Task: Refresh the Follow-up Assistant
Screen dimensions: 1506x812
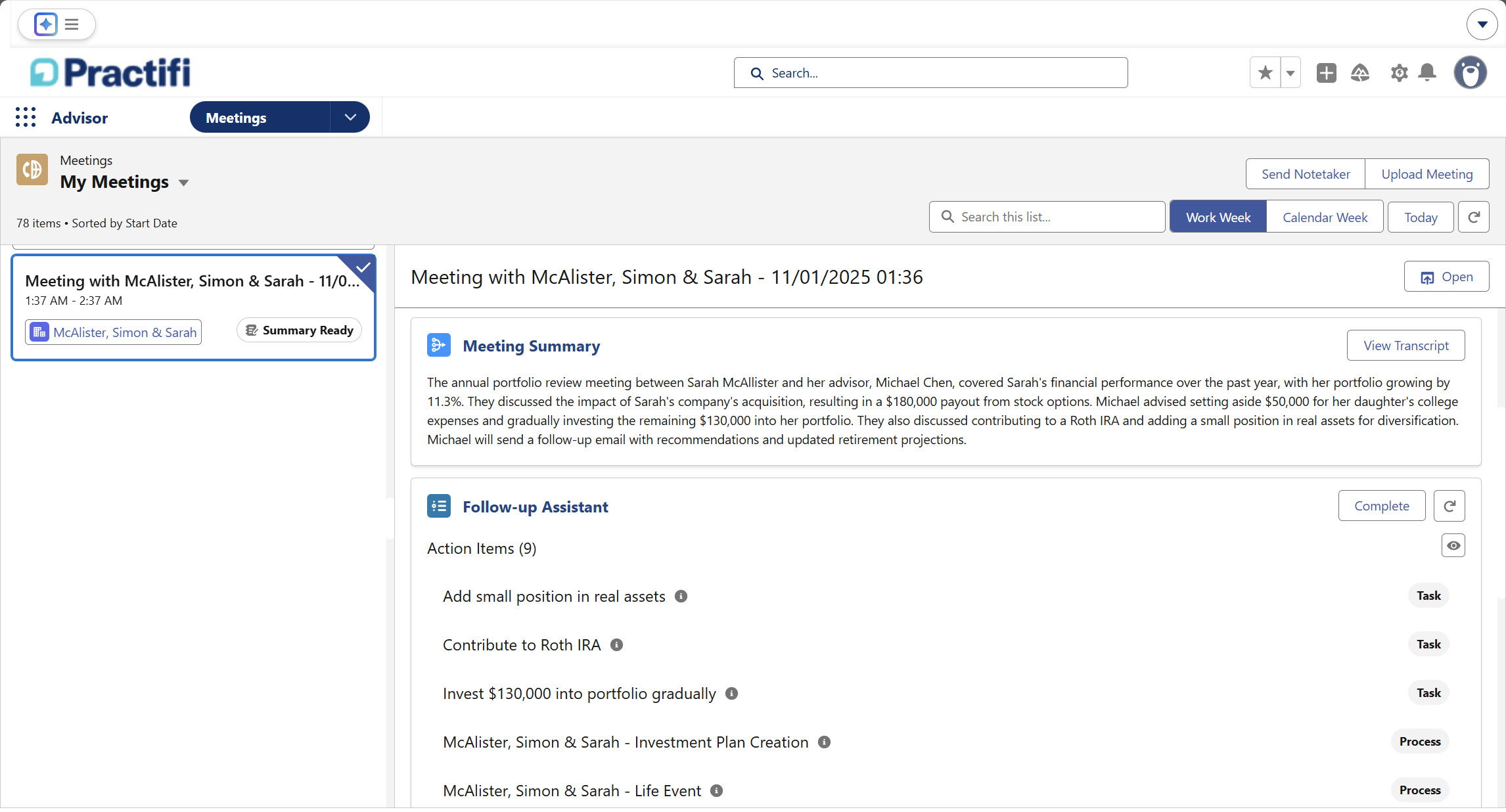Action: 1449,506
